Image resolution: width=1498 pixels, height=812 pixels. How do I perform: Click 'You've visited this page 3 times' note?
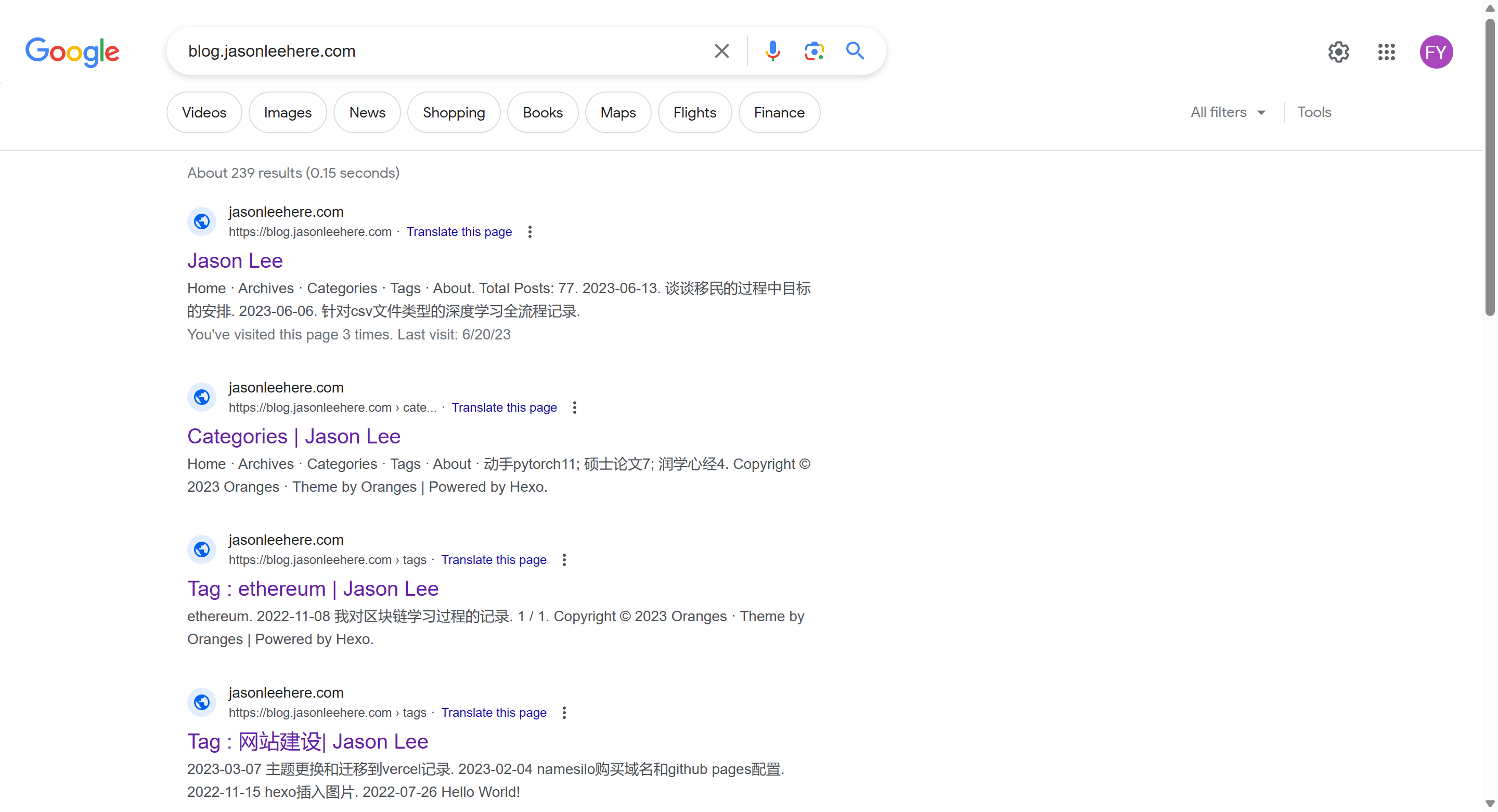point(349,335)
